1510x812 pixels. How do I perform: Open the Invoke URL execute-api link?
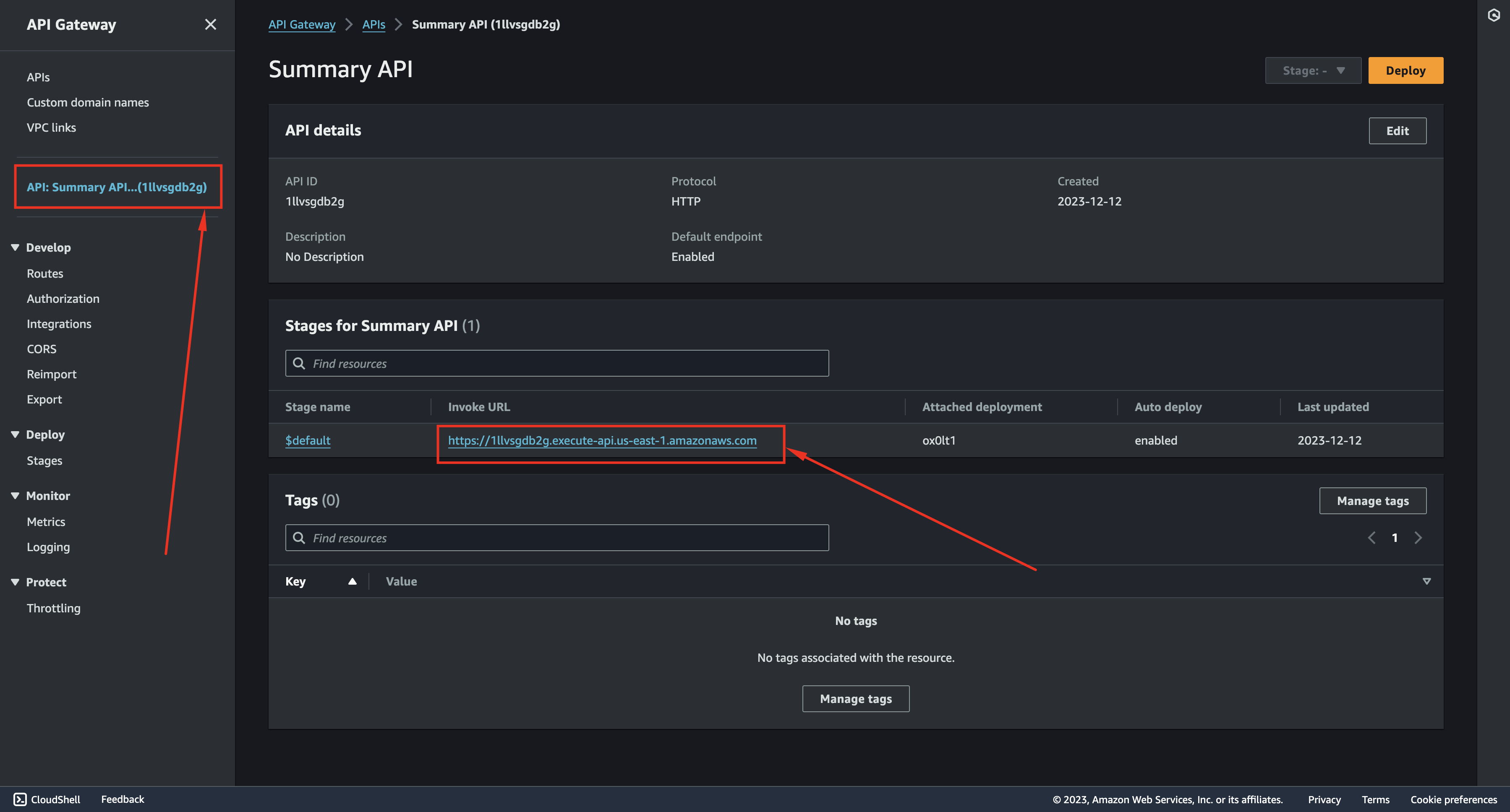(602, 440)
